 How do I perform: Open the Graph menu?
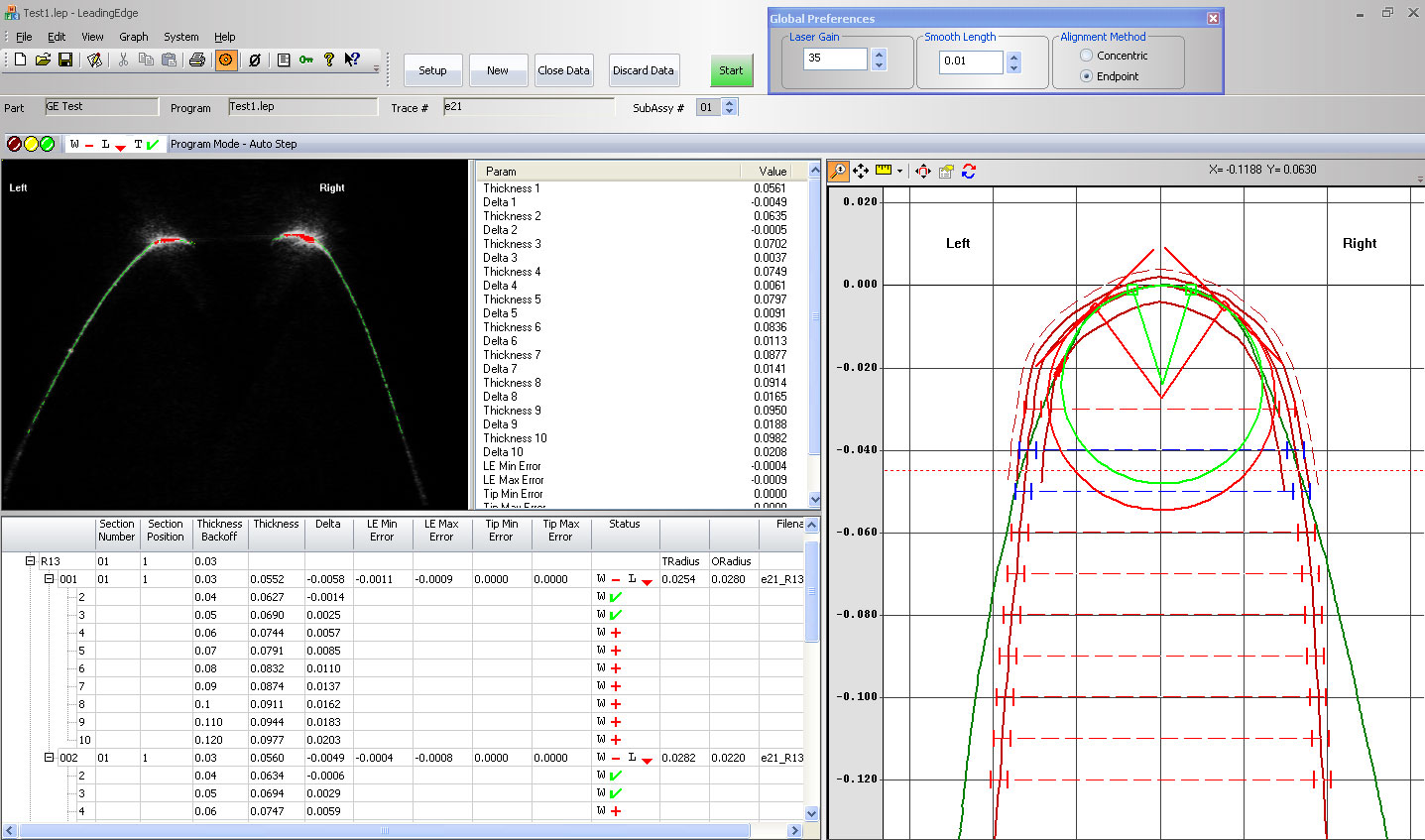click(134, 37)
